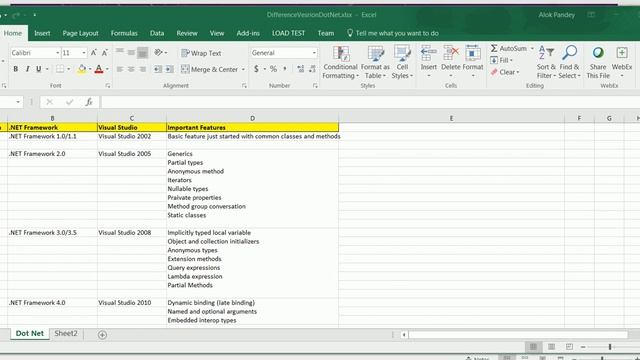Open the Number dialog launcher
This screenshot has width=640, height=360.
[x=315, y=86]
